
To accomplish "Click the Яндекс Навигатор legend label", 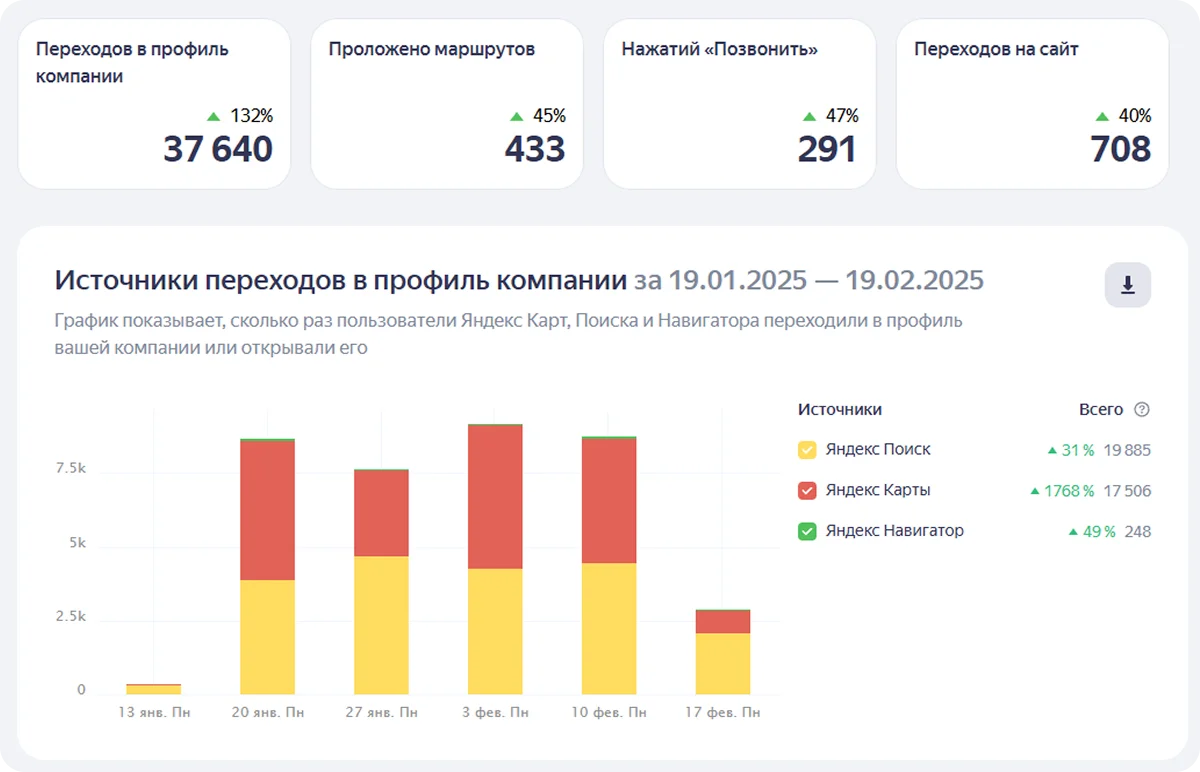I will click(894, 531).
